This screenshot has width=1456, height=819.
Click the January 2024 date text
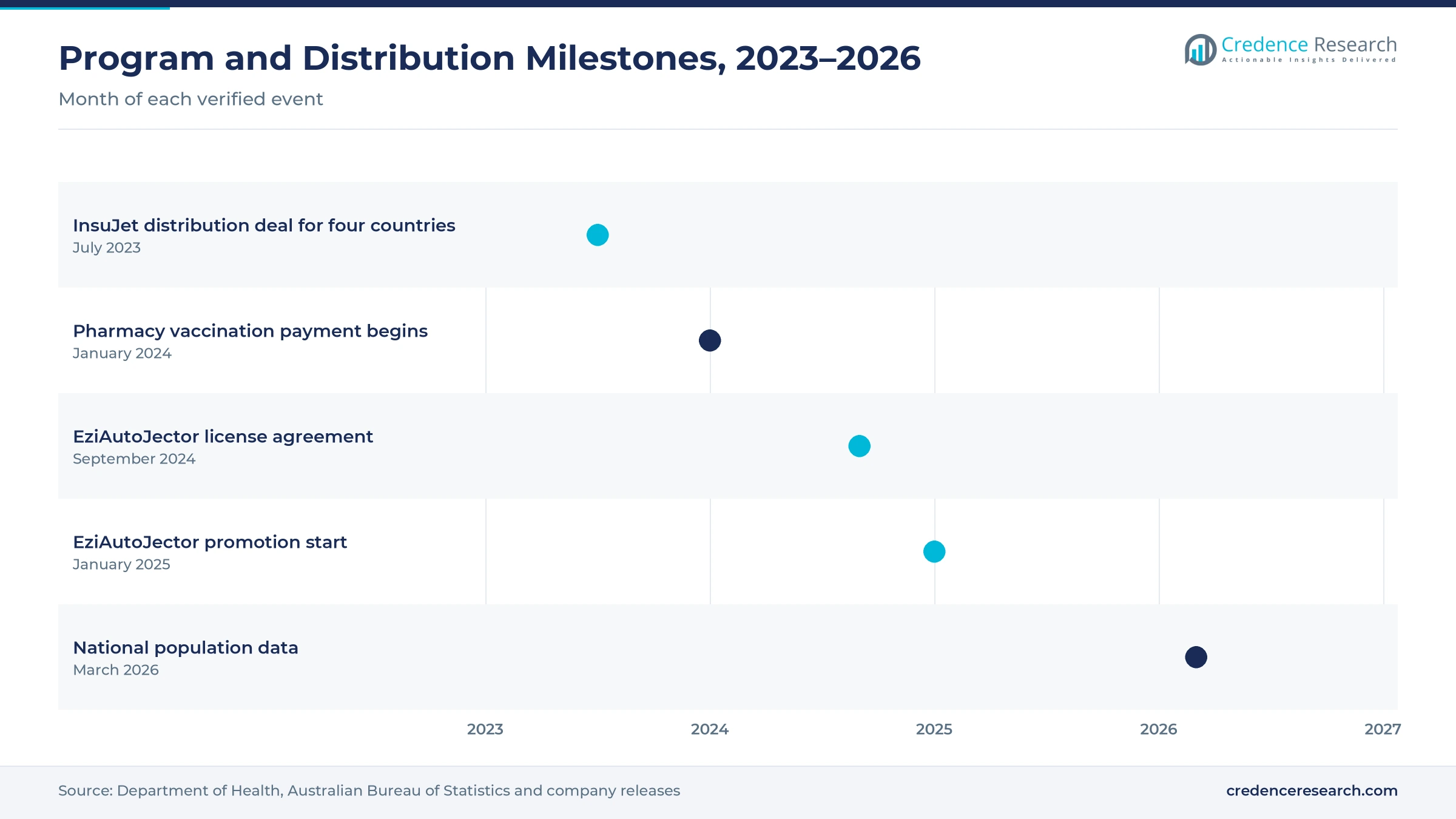[x=122, y=353]
